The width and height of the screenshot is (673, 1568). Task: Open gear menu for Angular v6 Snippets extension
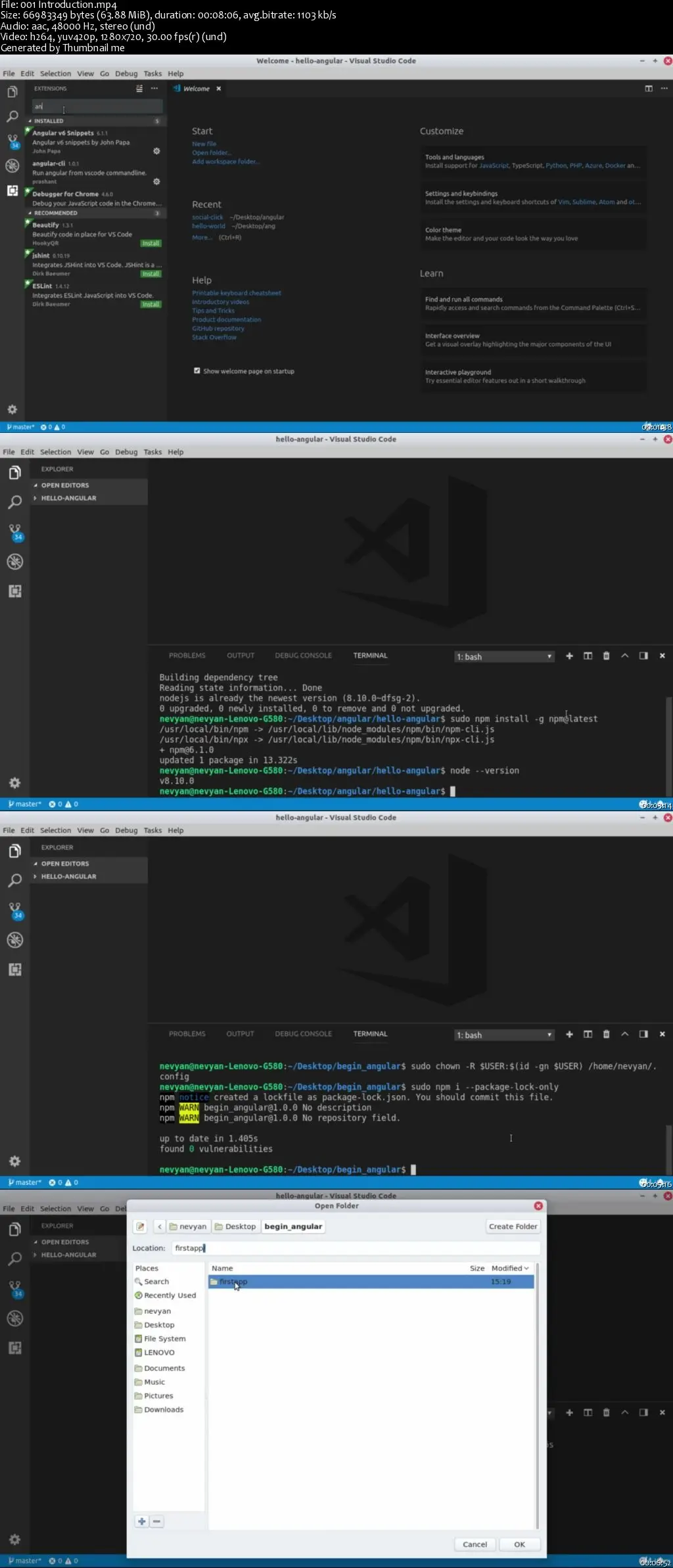point(156,151)
